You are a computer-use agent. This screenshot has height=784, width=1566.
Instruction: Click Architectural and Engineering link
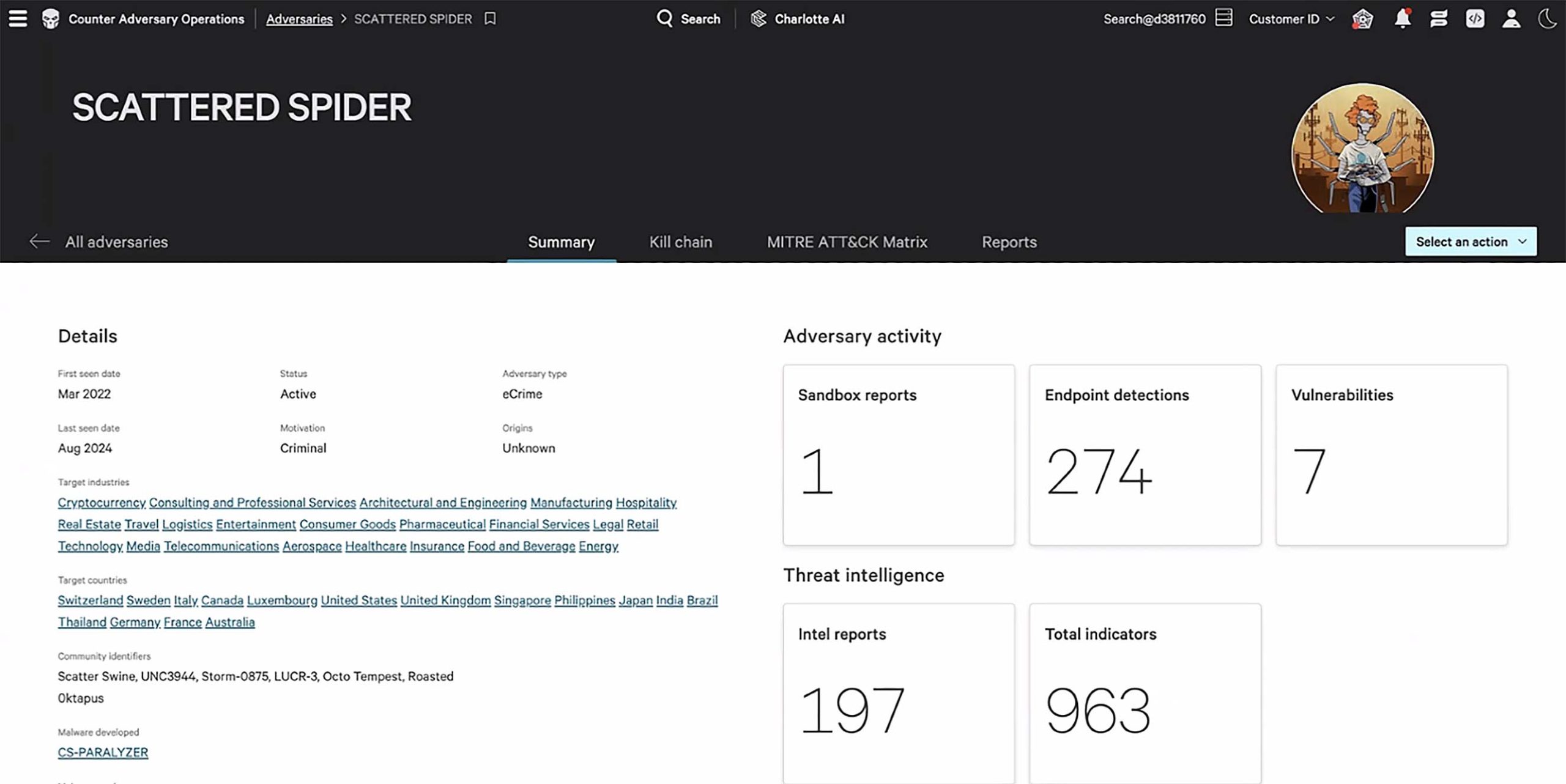[443, 503]
